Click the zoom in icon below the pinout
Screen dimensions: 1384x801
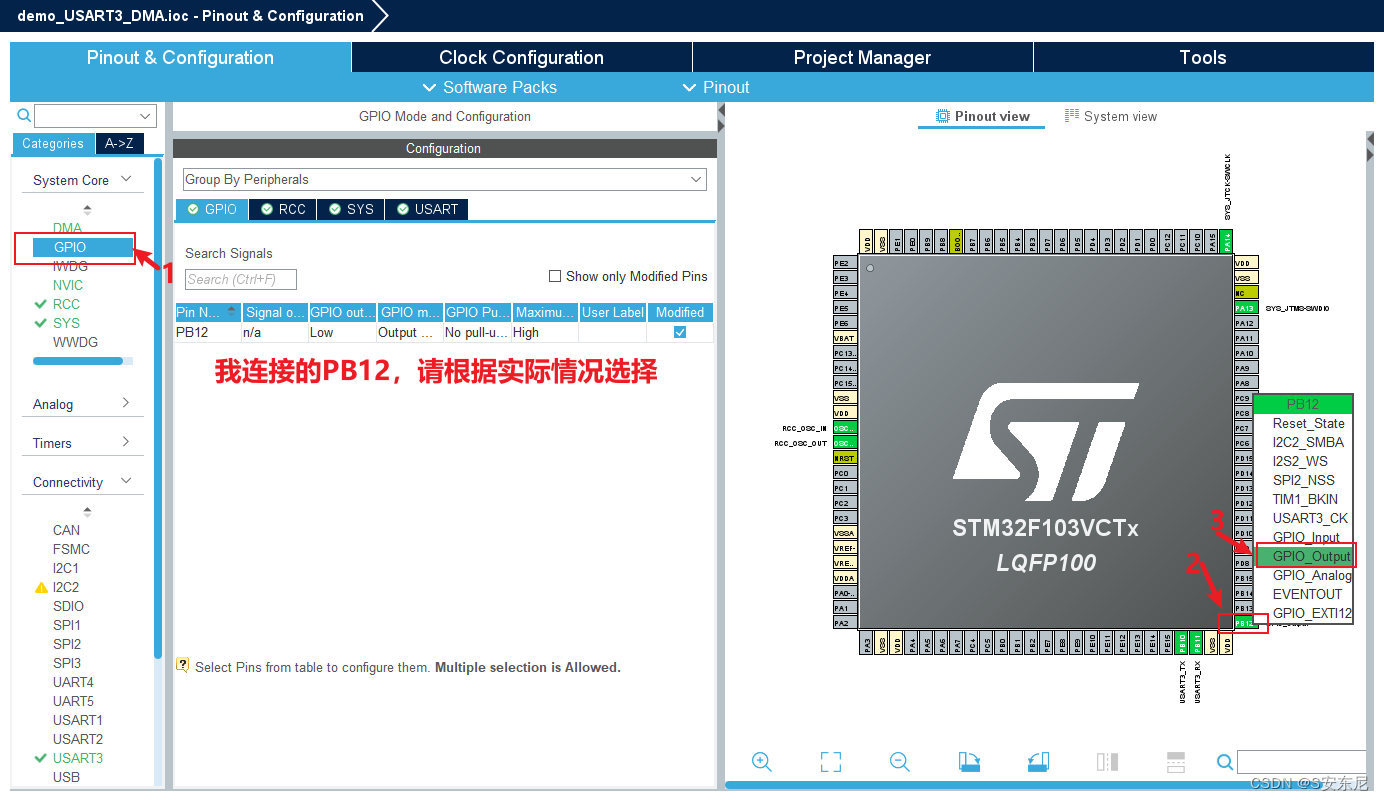click(x=762, y=761)
